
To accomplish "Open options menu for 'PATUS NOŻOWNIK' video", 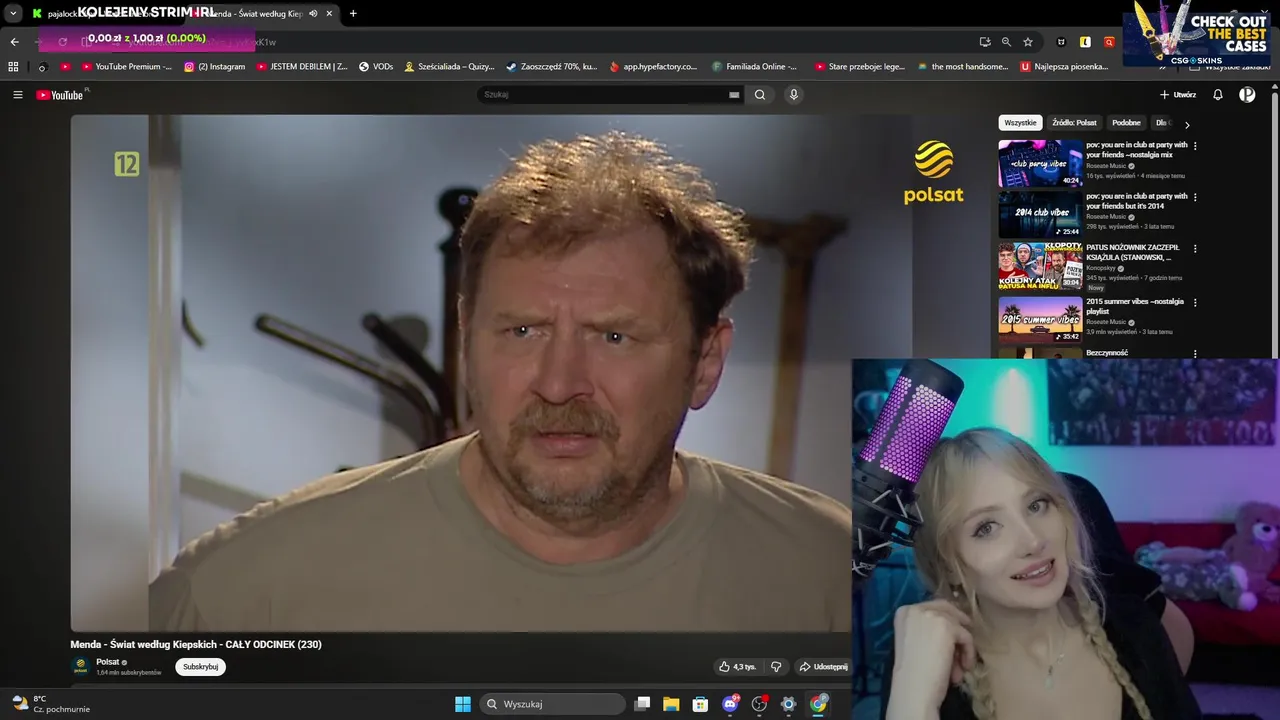I will tap(1195, 249).
